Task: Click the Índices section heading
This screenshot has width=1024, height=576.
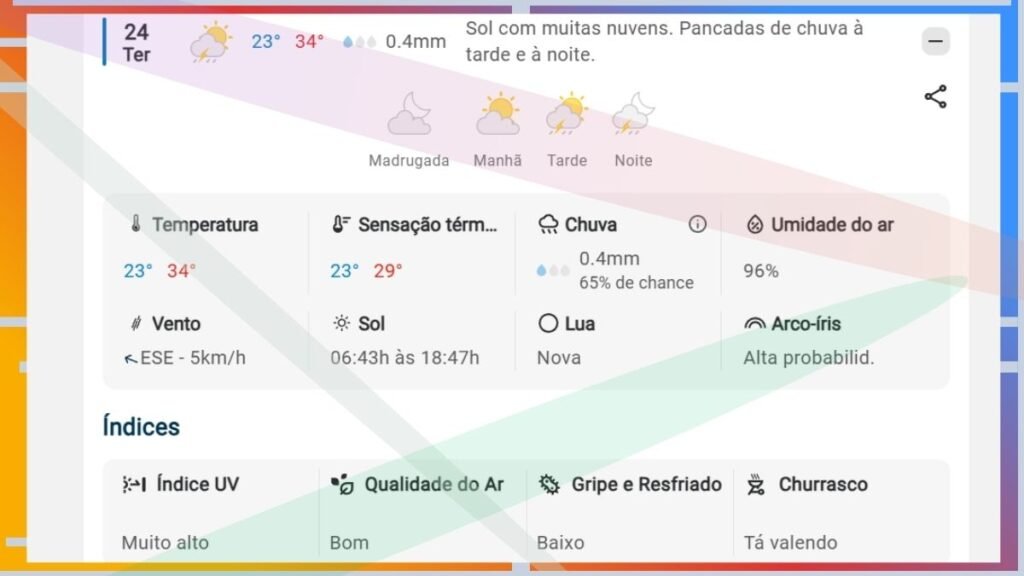Action: click(141, 427)
